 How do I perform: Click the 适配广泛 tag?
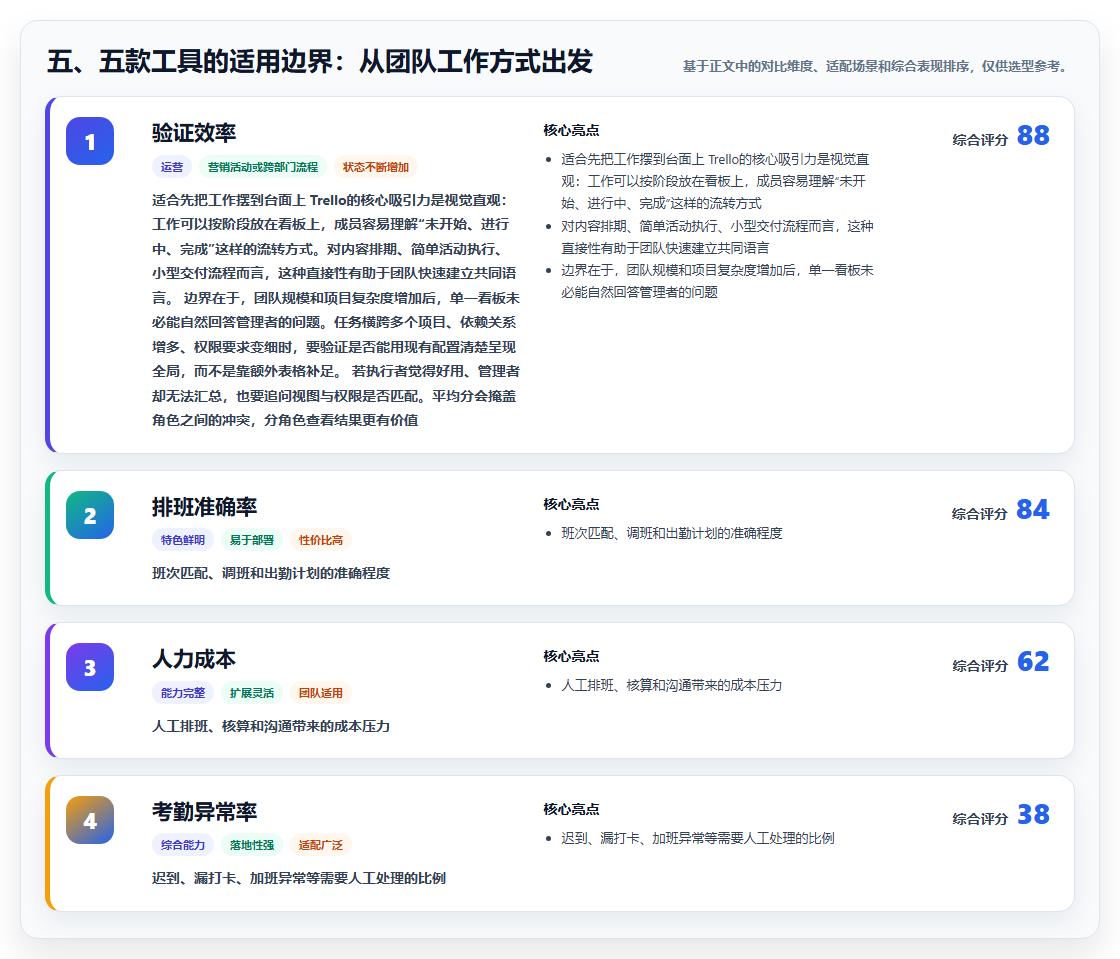point(321,845)
